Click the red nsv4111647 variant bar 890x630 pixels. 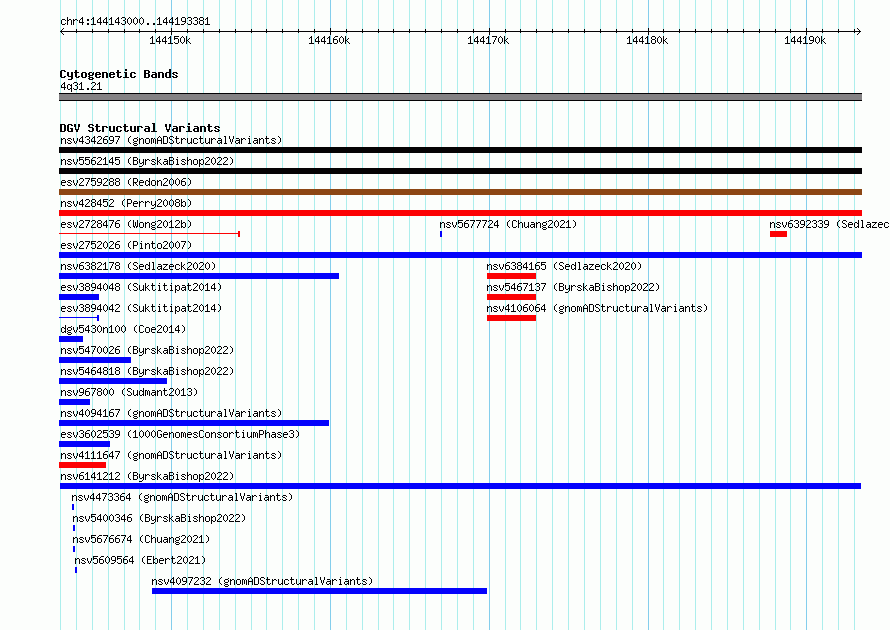tap(82, 465)
